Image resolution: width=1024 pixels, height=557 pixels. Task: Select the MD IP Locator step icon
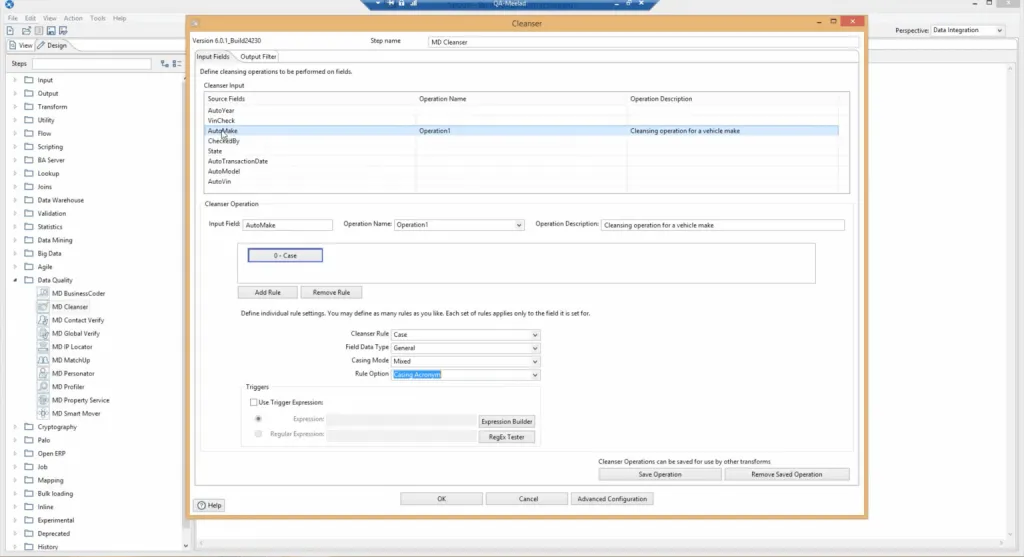point(43,347)
